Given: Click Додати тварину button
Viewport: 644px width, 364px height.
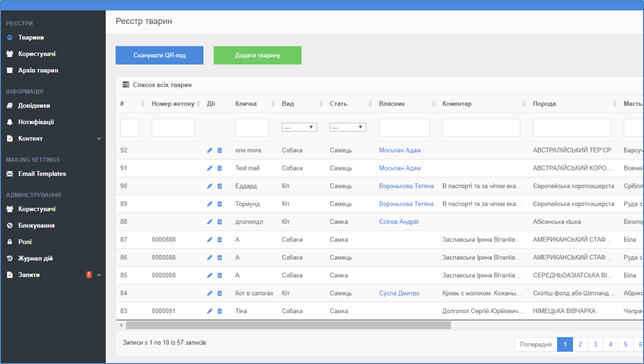Looking at the screenshot, I should pyautogui.click(x=258, y=55).
